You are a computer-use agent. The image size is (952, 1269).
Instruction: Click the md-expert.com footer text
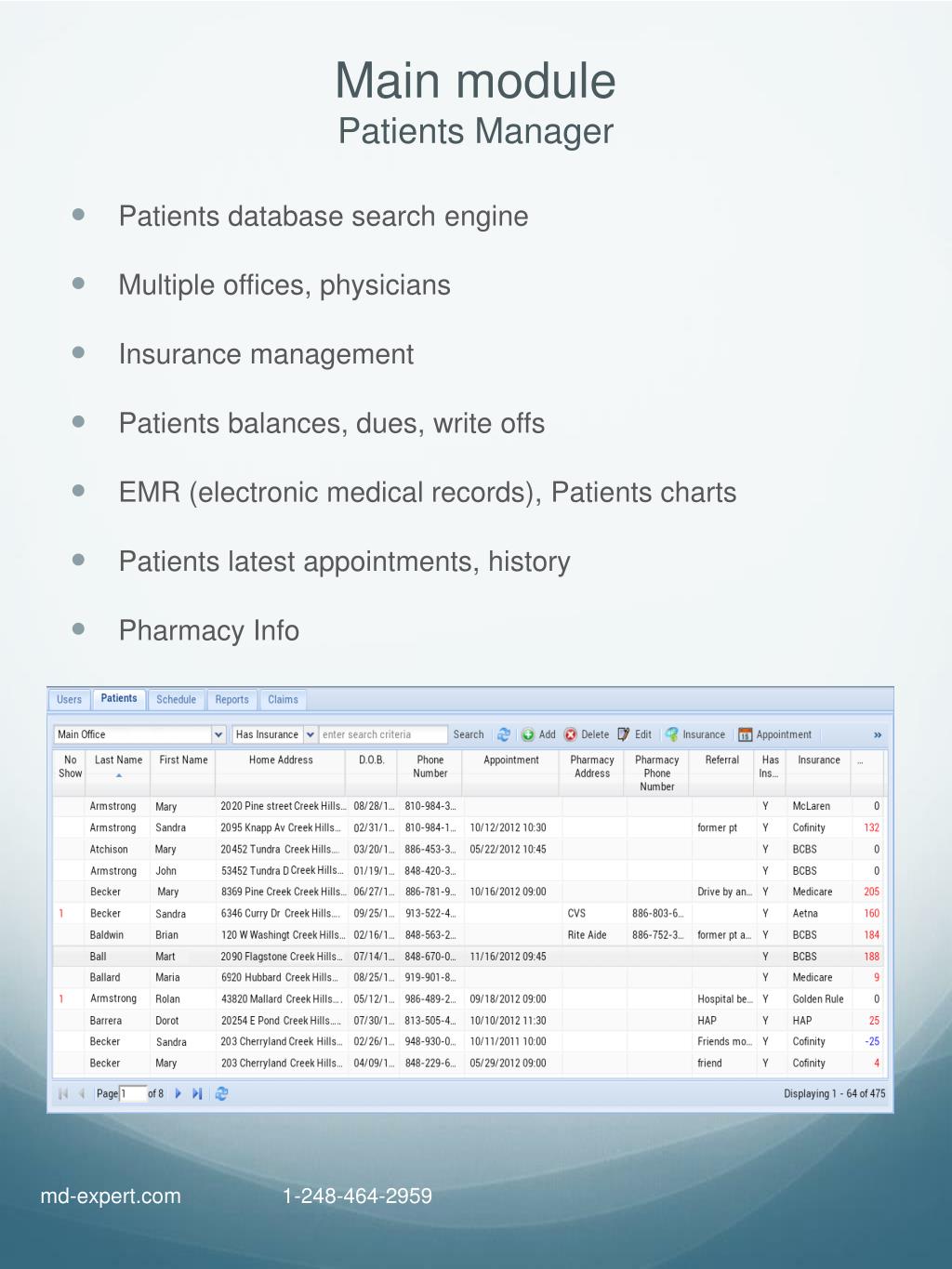point(111,1196)
